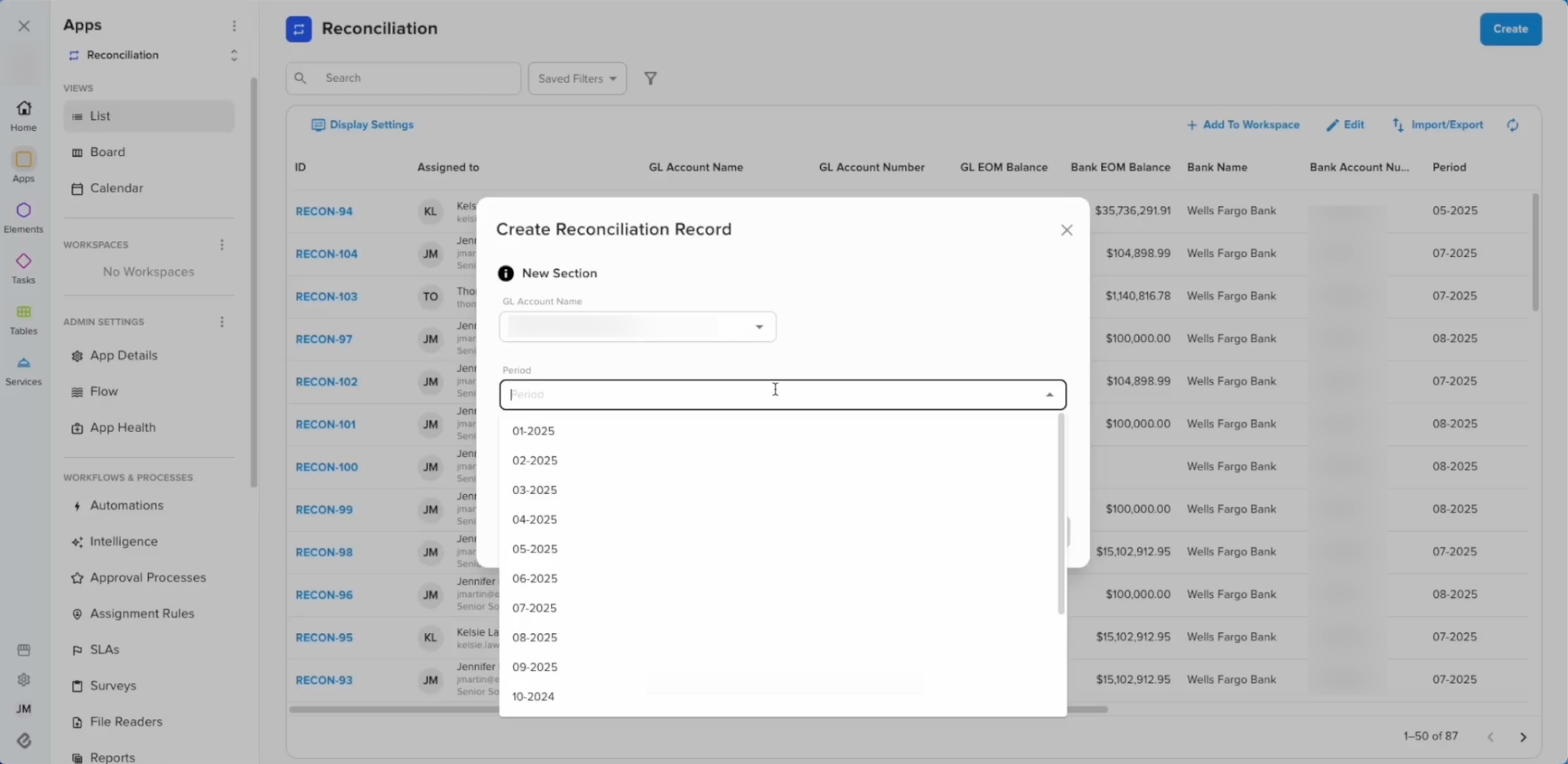Open Tables from the left rail
Viewport: 1568px width, 764px height.
coord(24,319)
